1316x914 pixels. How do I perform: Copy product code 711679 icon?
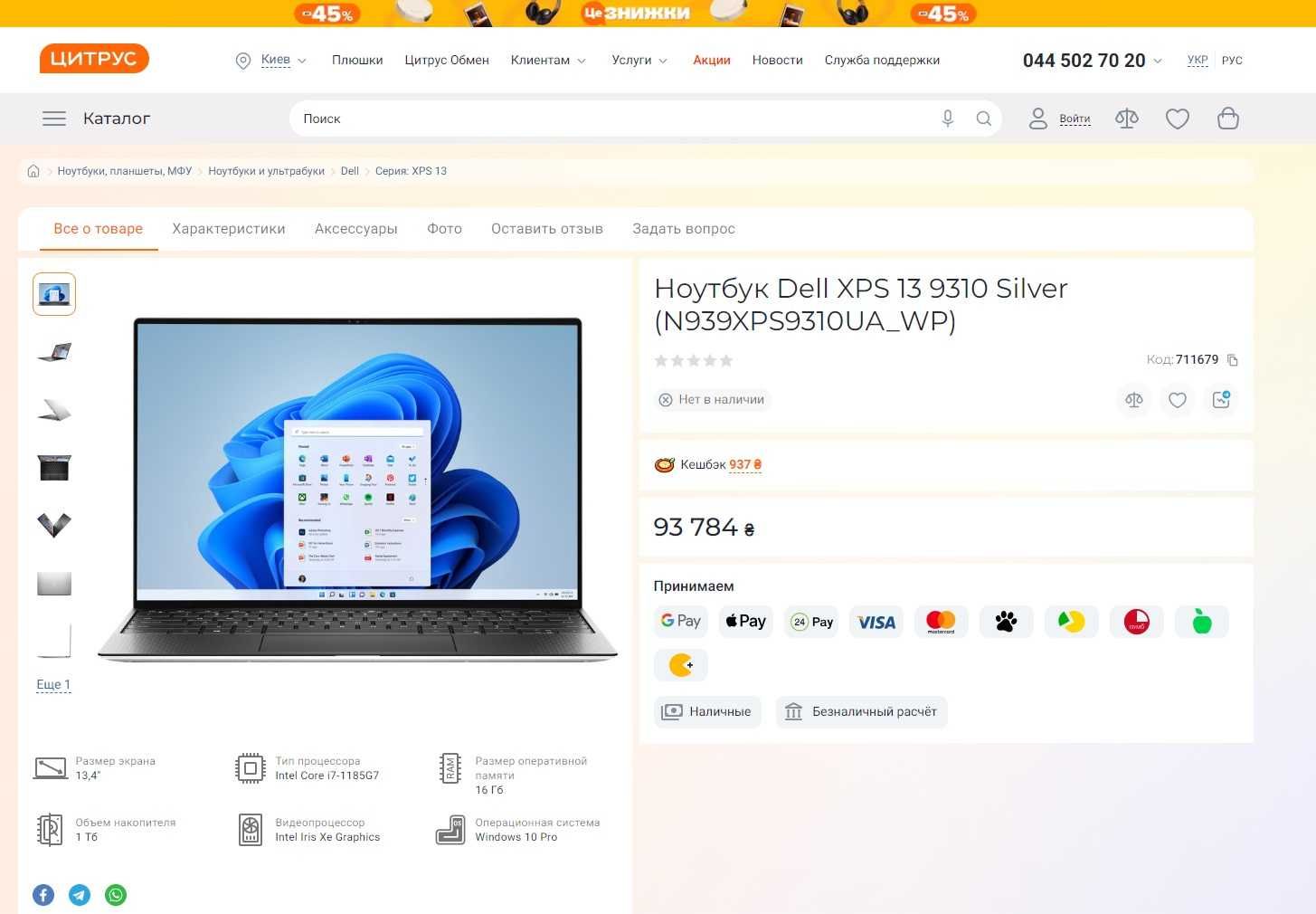1232,360
